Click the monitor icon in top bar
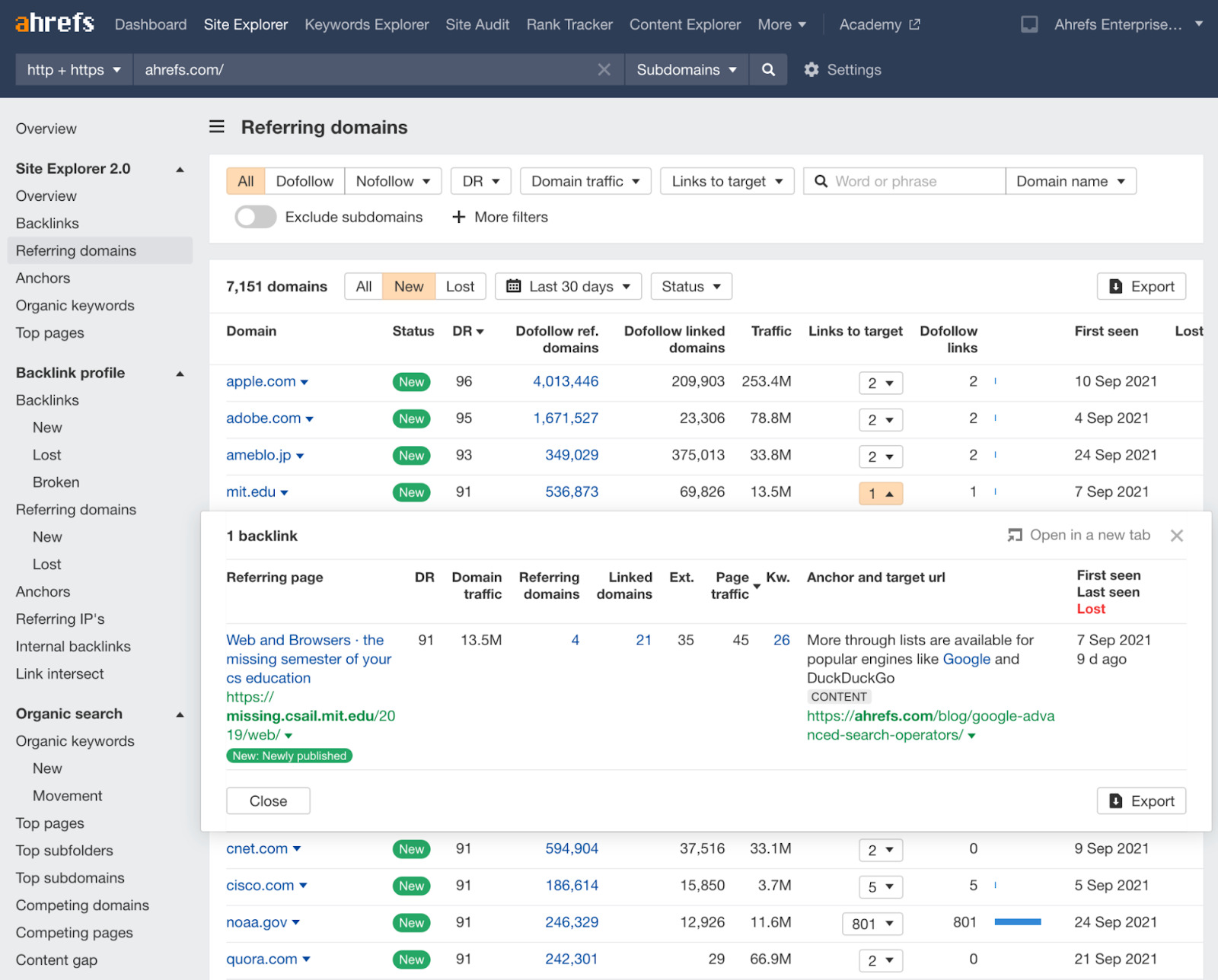1218x980 pixels. click(x=1029, y=24)
